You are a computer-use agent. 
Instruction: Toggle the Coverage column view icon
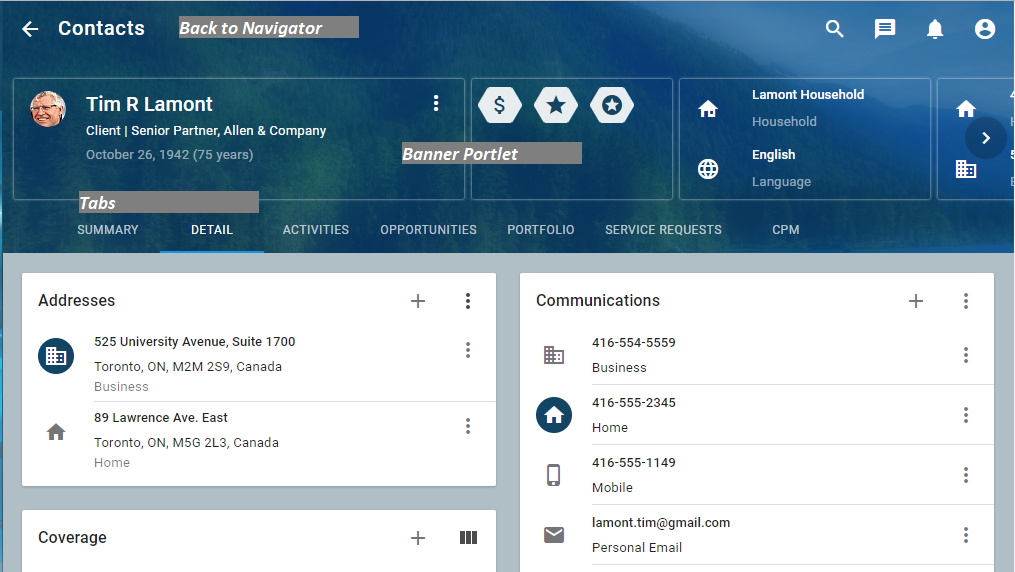[468, 538]
